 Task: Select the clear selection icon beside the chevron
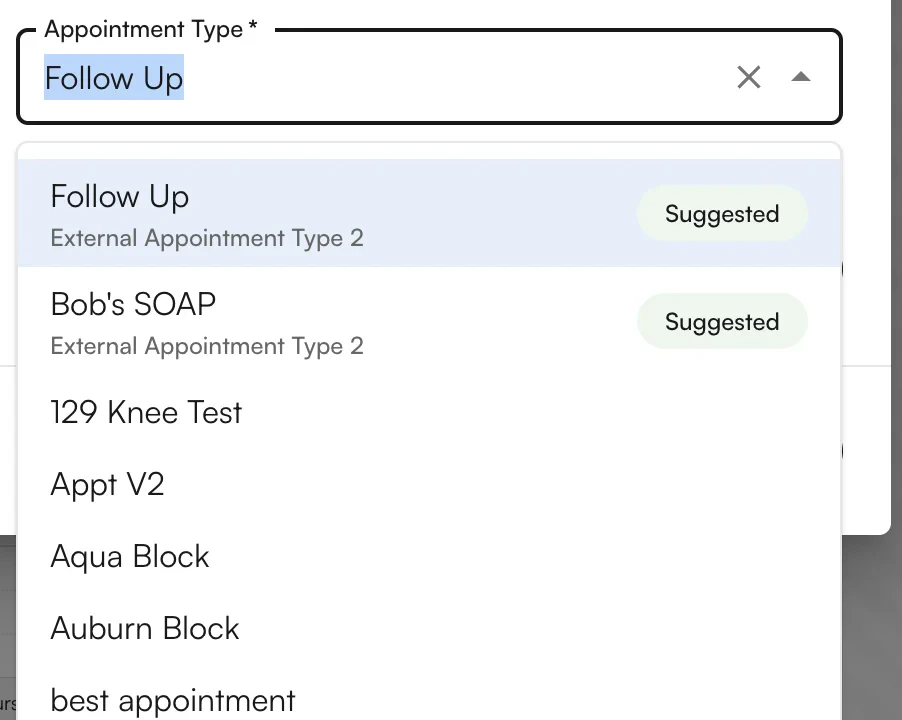tap(749, 77)
